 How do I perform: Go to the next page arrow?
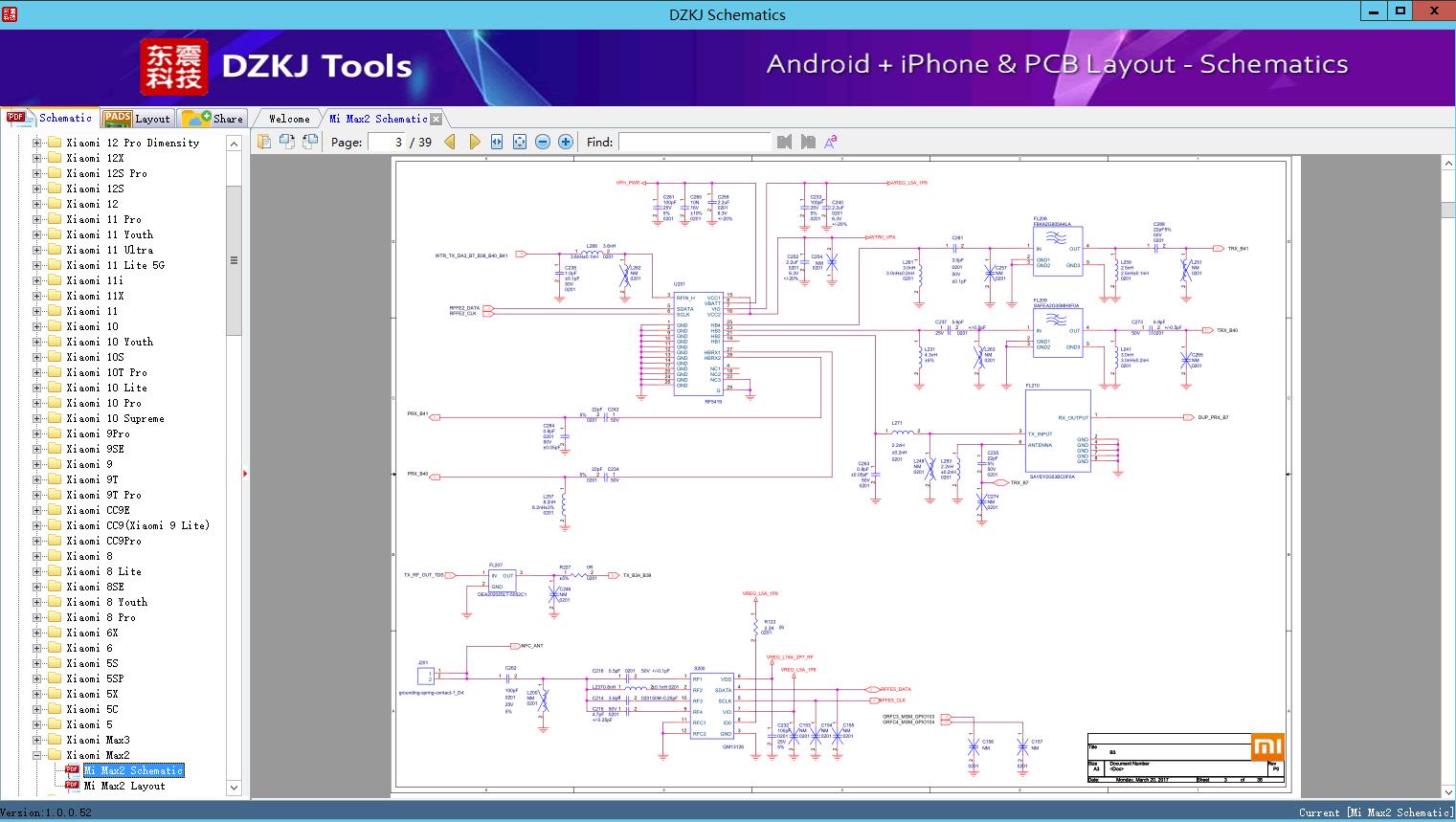tap(474, 142)
